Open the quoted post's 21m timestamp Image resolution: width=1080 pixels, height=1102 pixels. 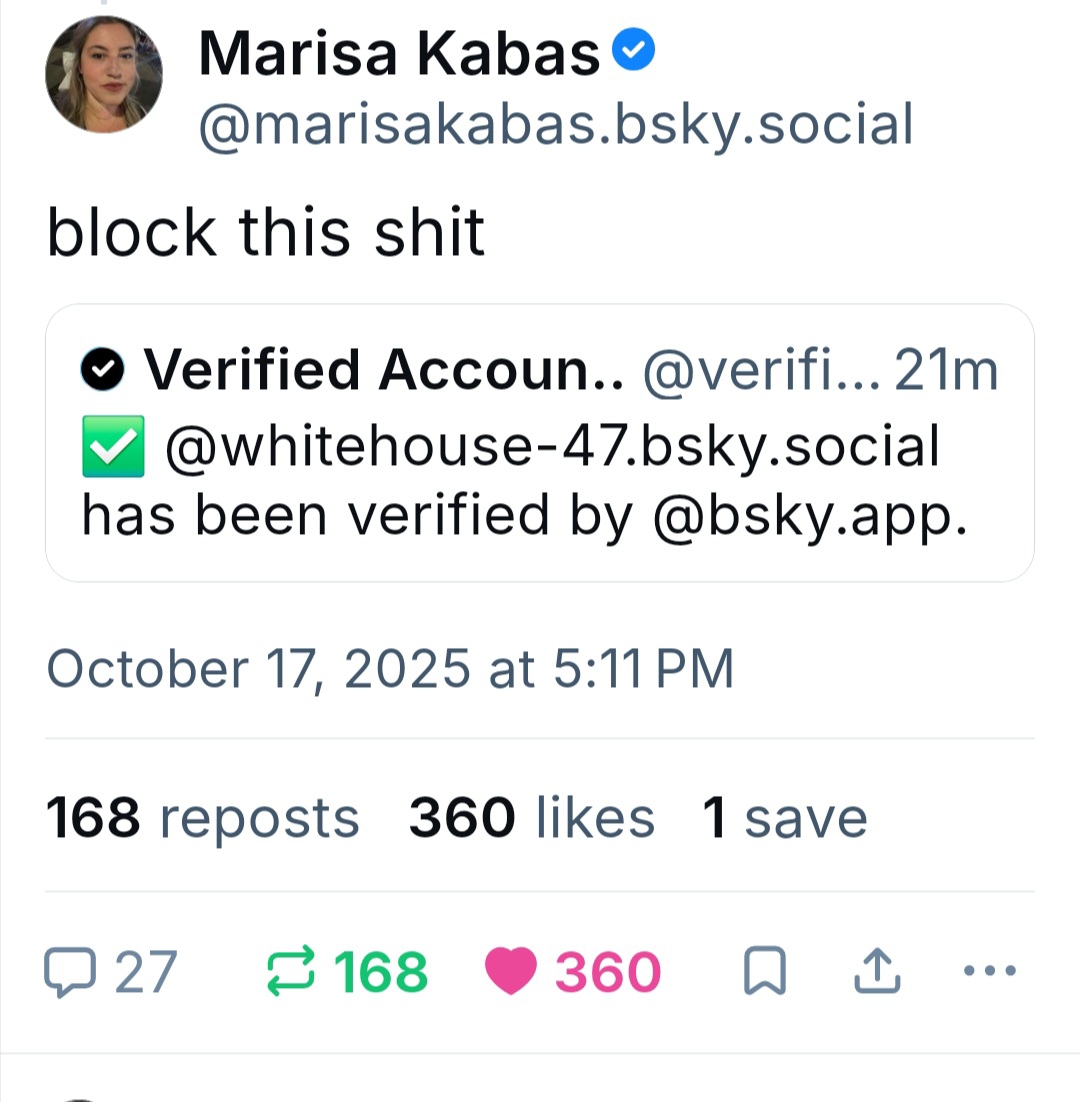click(x=945, y=371)
